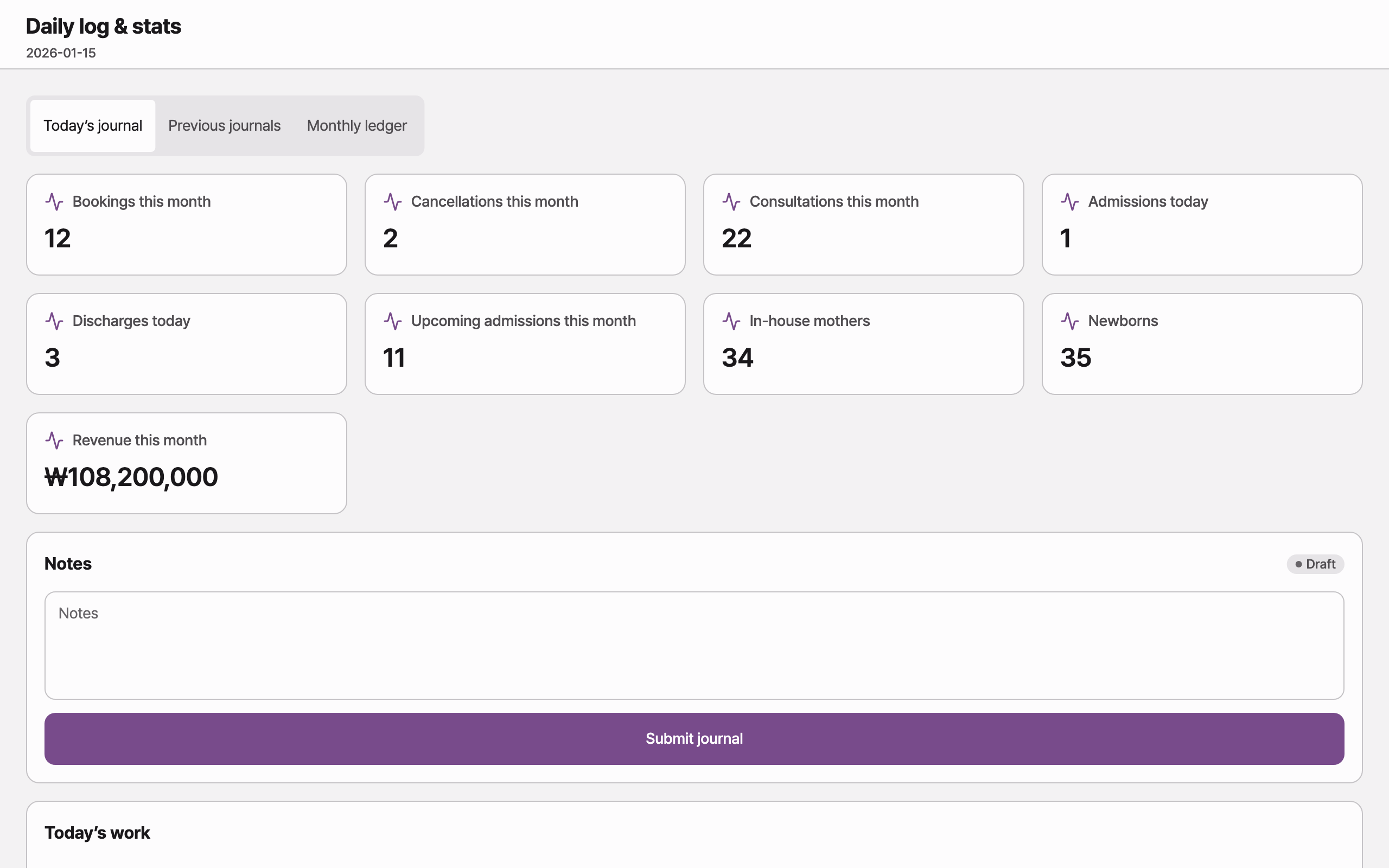Click the pulse icon beside Consultations this month

coord(731,201)
